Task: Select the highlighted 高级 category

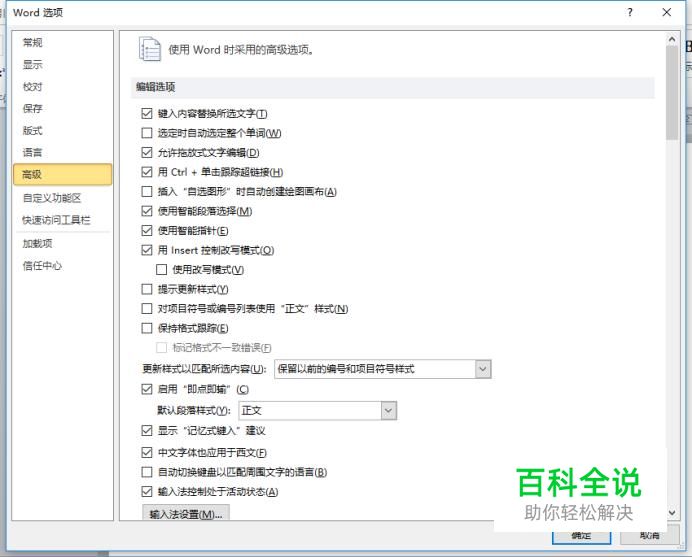Action: 62,174
